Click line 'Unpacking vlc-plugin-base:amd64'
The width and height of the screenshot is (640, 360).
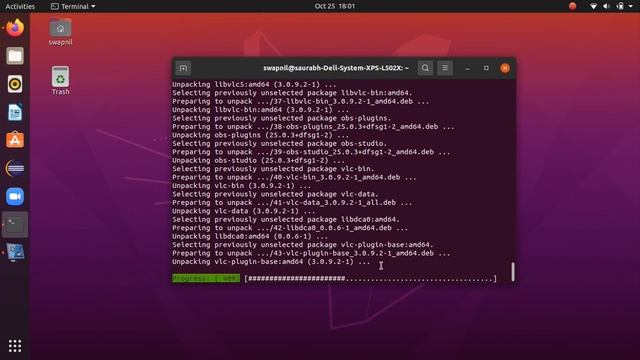(271, 262)
